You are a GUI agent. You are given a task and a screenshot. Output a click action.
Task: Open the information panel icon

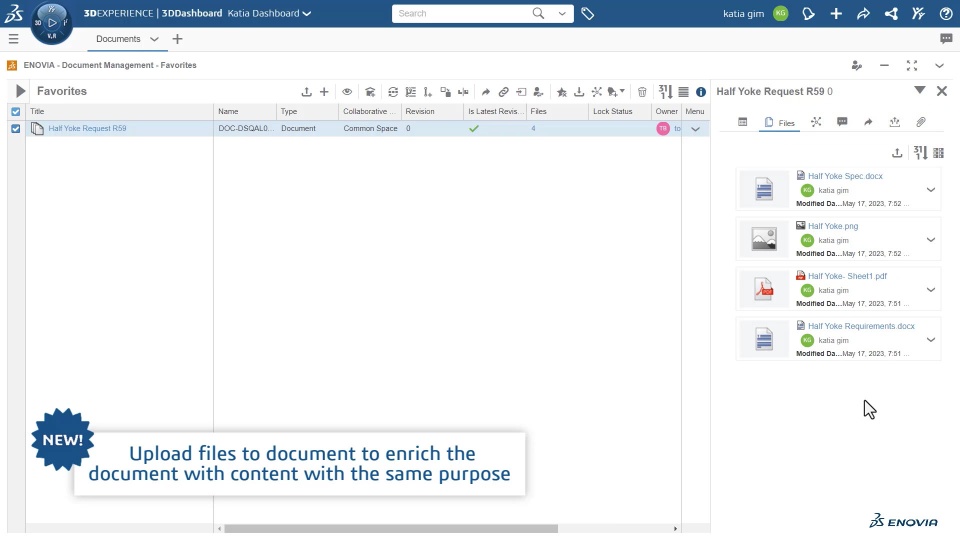(x=700, y=92)
